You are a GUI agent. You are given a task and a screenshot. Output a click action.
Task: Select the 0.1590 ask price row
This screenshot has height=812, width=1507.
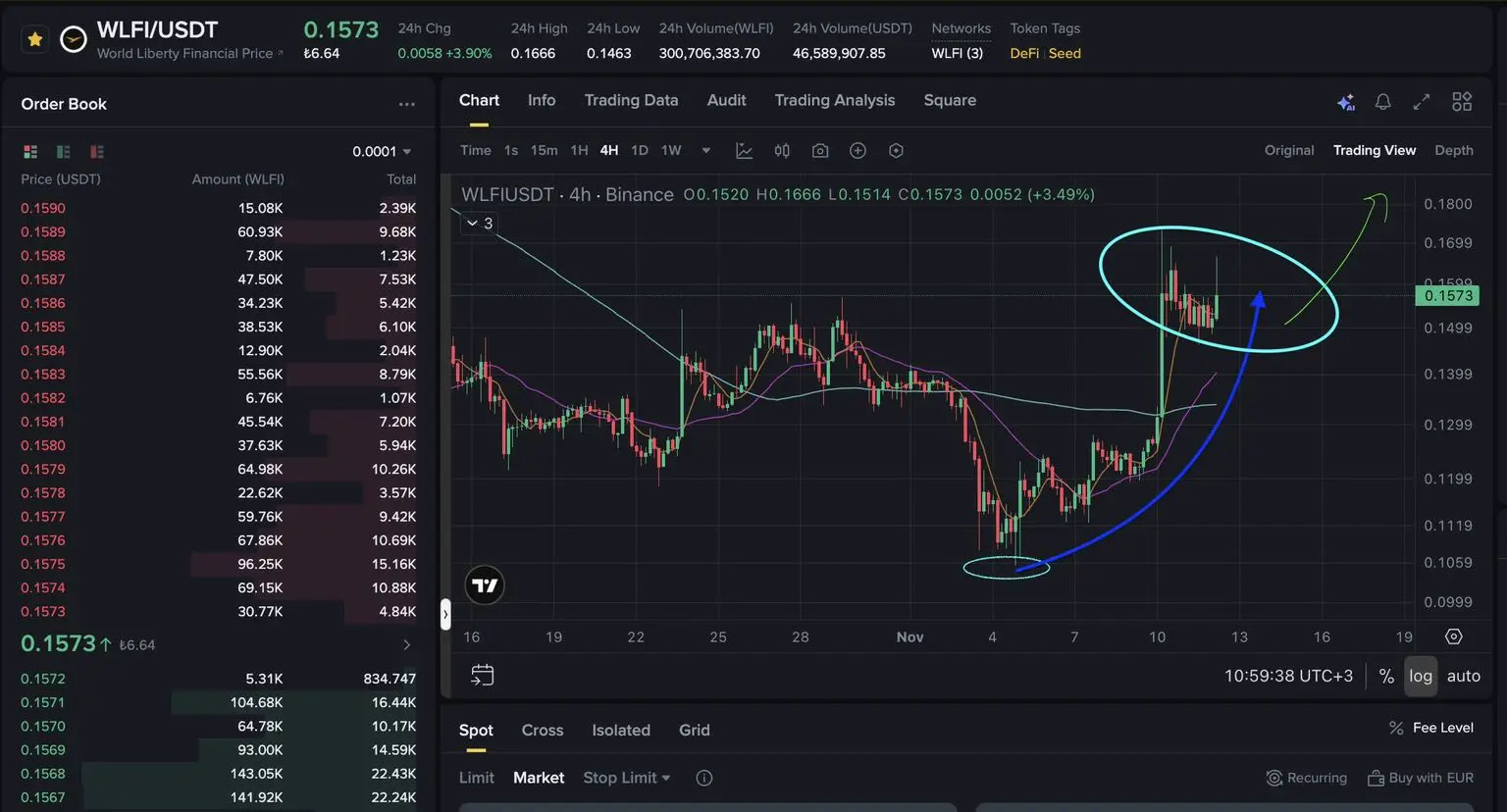[x=219, y=208]
